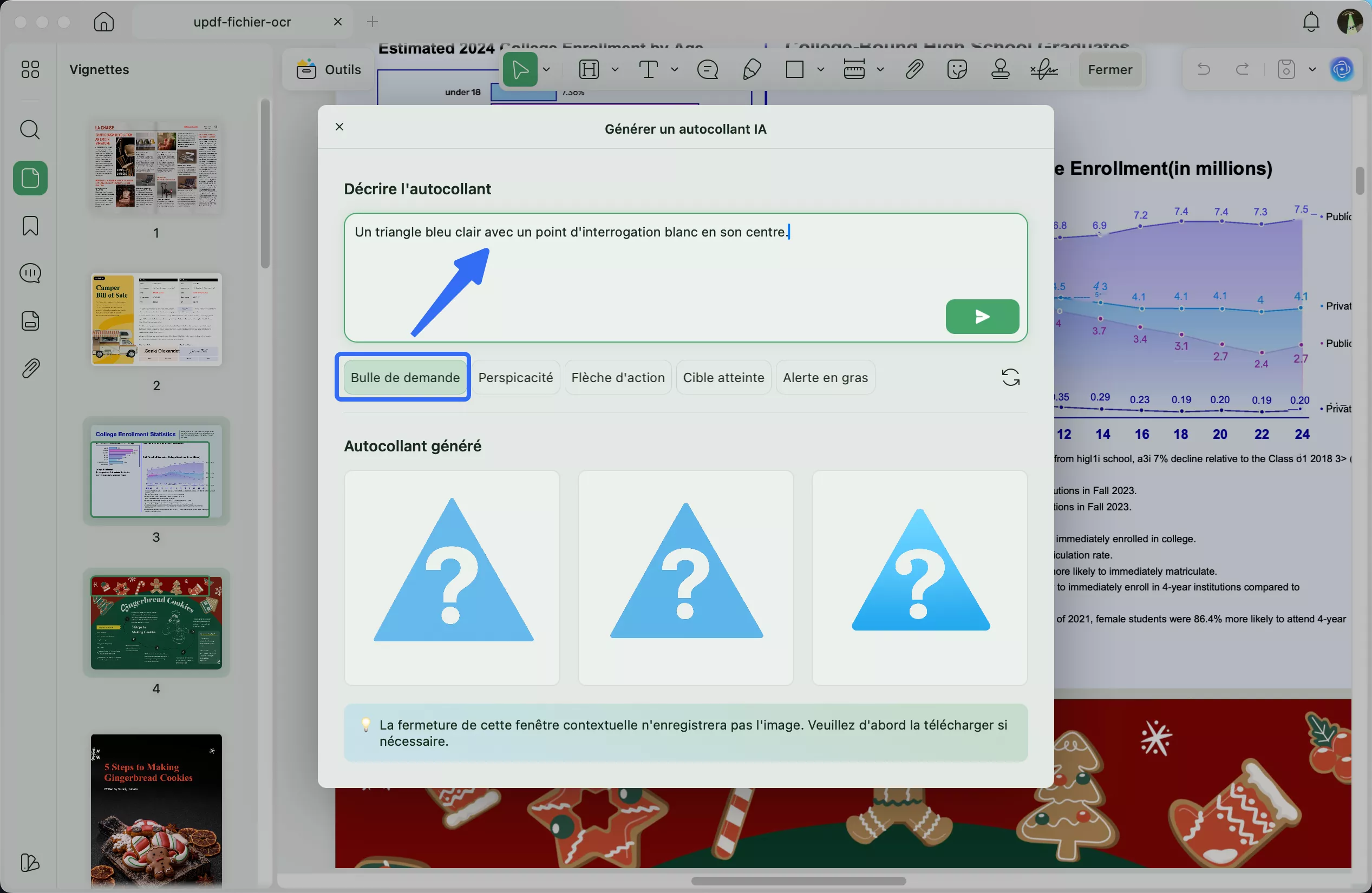Click the Fermer button

point(1110,70)
